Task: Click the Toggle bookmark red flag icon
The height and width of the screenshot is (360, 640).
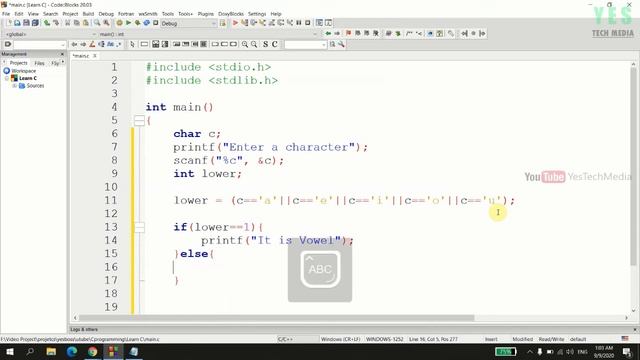Action: click(348, 33)
